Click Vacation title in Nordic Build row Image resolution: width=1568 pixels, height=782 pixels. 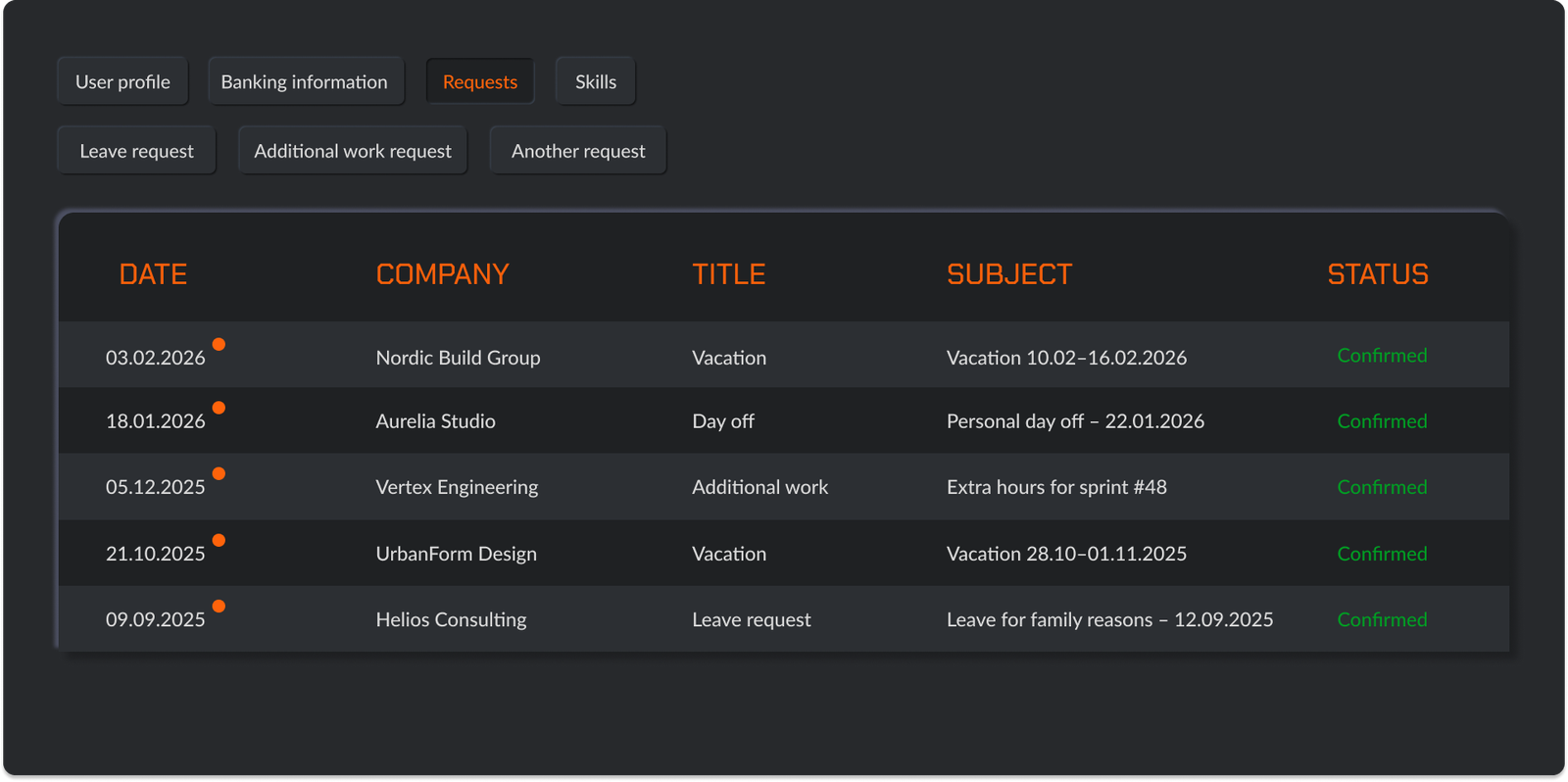[729, 358]
